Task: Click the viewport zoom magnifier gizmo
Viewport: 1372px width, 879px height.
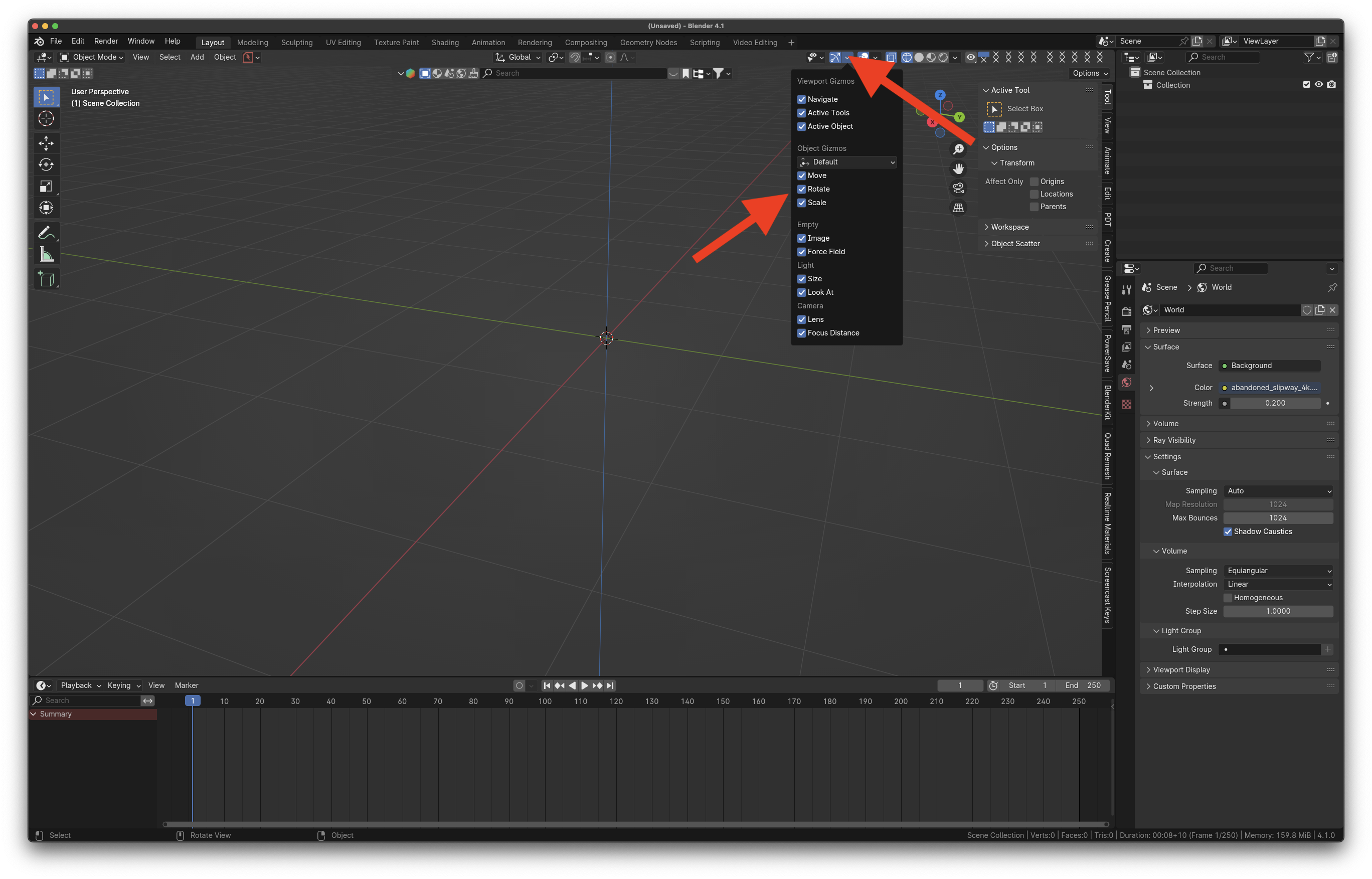Action: coord(958,149)
